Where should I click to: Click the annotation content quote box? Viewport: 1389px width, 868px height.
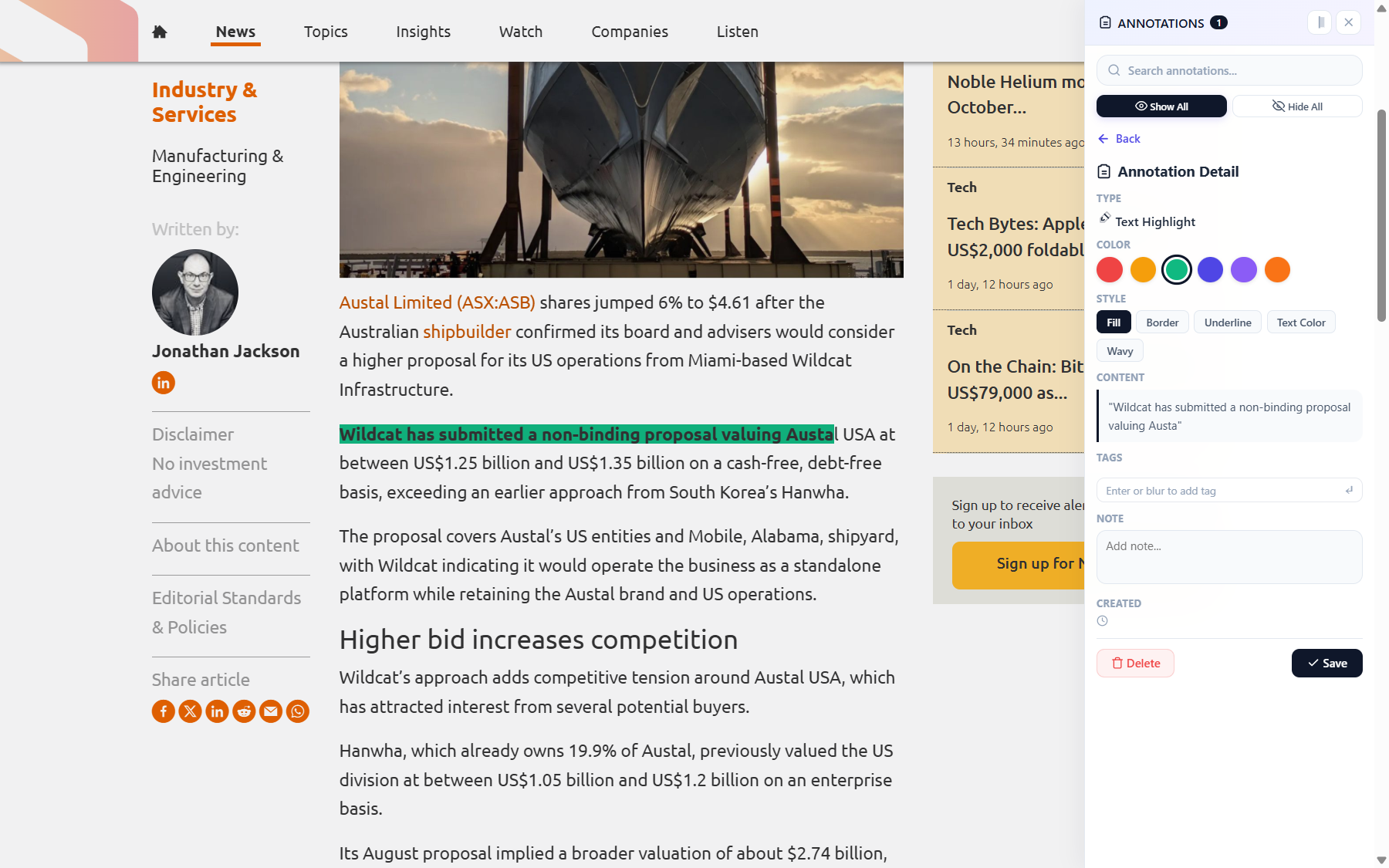[x=1229, y=417]
